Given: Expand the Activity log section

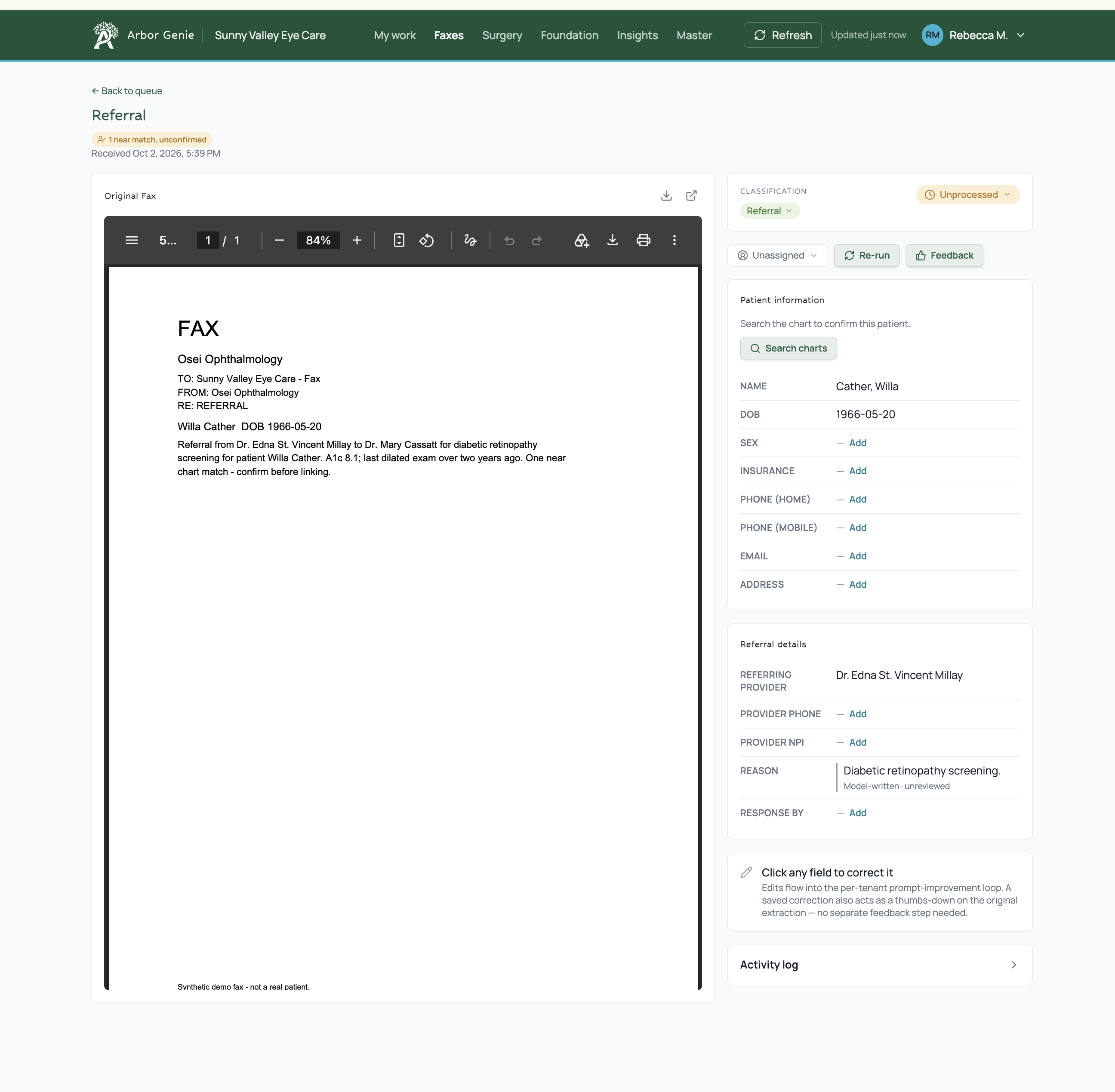Looking at the screenshot, I should (x=879, y=965).
